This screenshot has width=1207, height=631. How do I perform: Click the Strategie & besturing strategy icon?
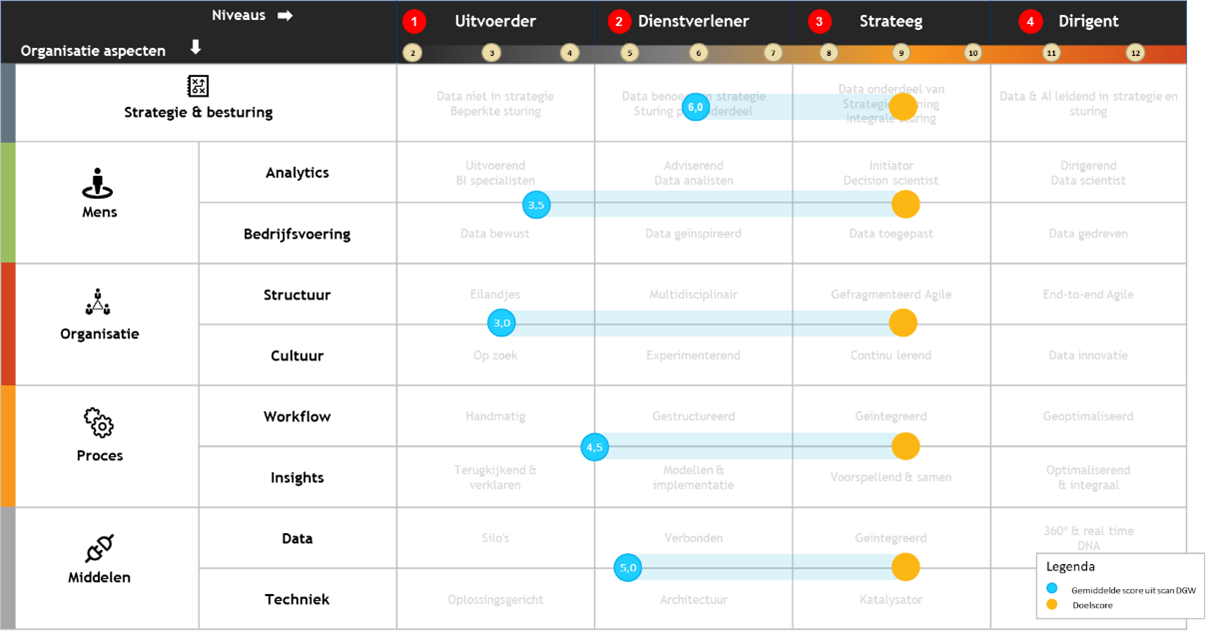pyautogui.click(x=198, y=86)
